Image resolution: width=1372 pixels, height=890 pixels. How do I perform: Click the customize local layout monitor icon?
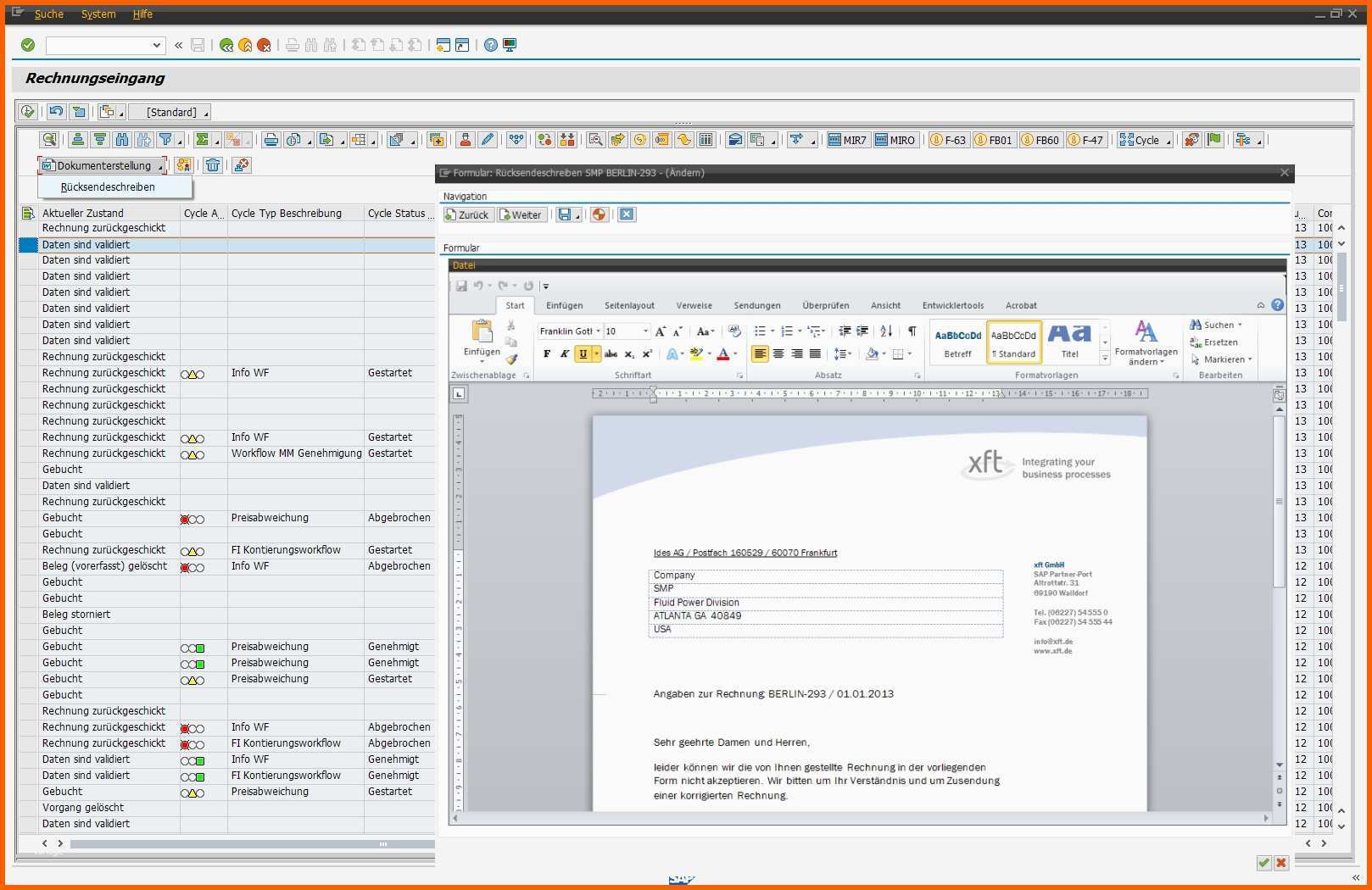point(510,45)
